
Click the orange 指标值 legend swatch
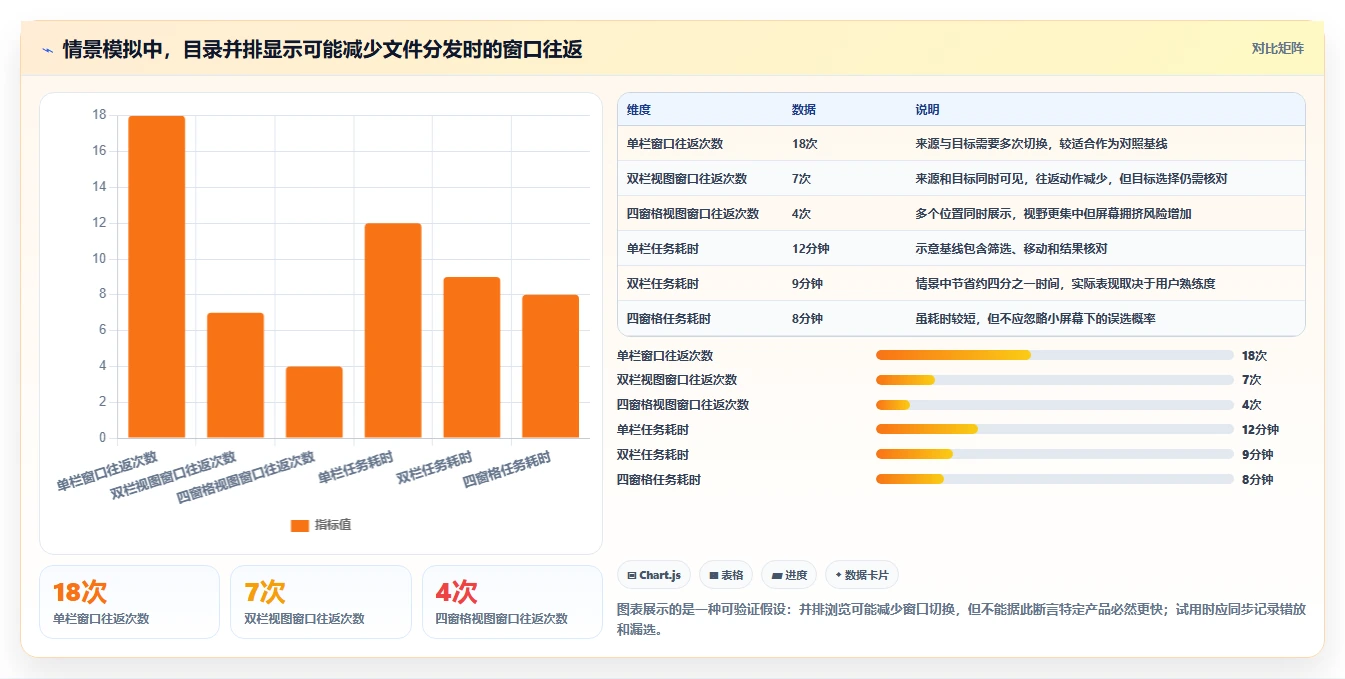tap(300, 525)
